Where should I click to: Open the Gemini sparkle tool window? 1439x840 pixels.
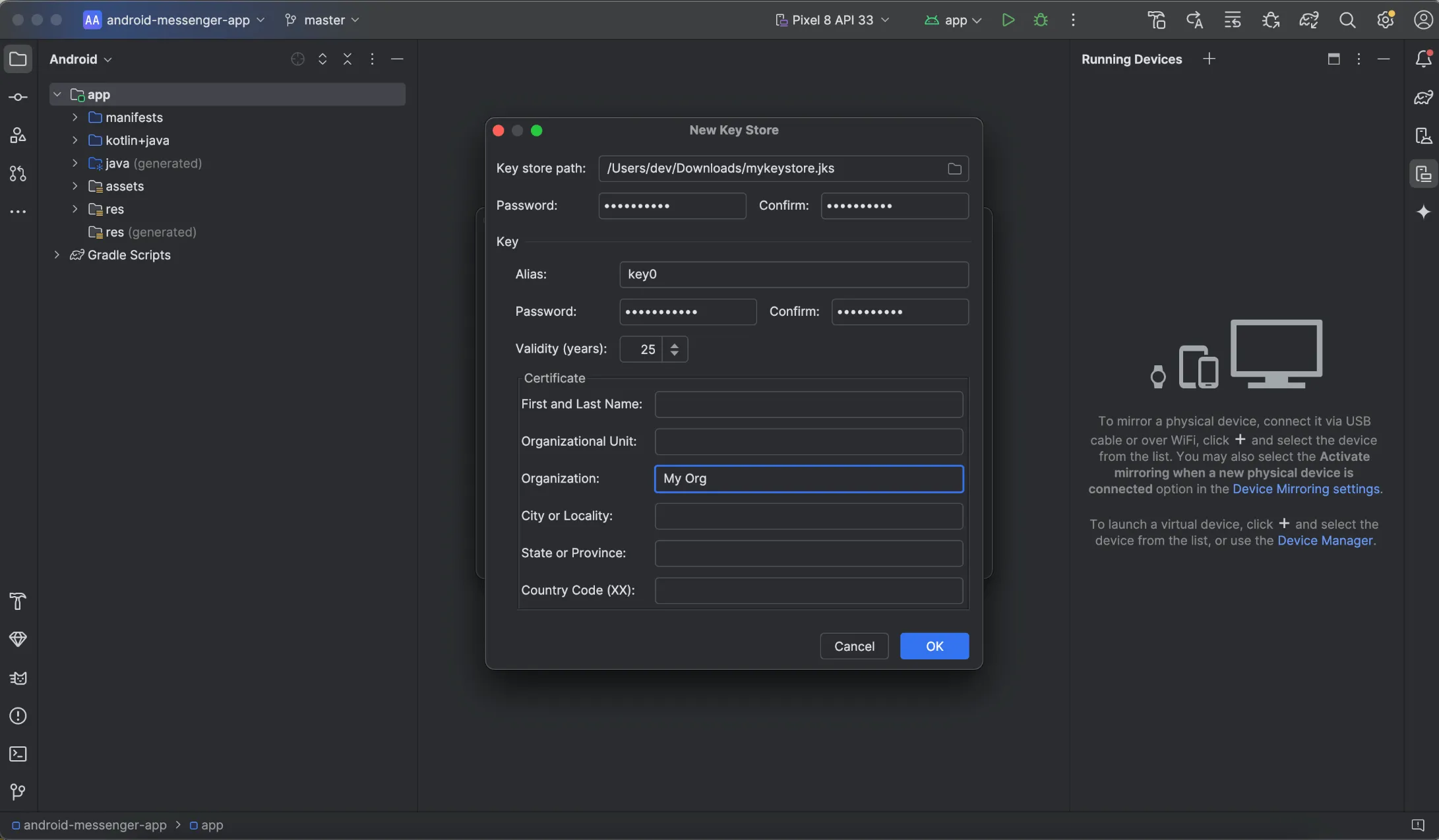(x=1423, y=212)
